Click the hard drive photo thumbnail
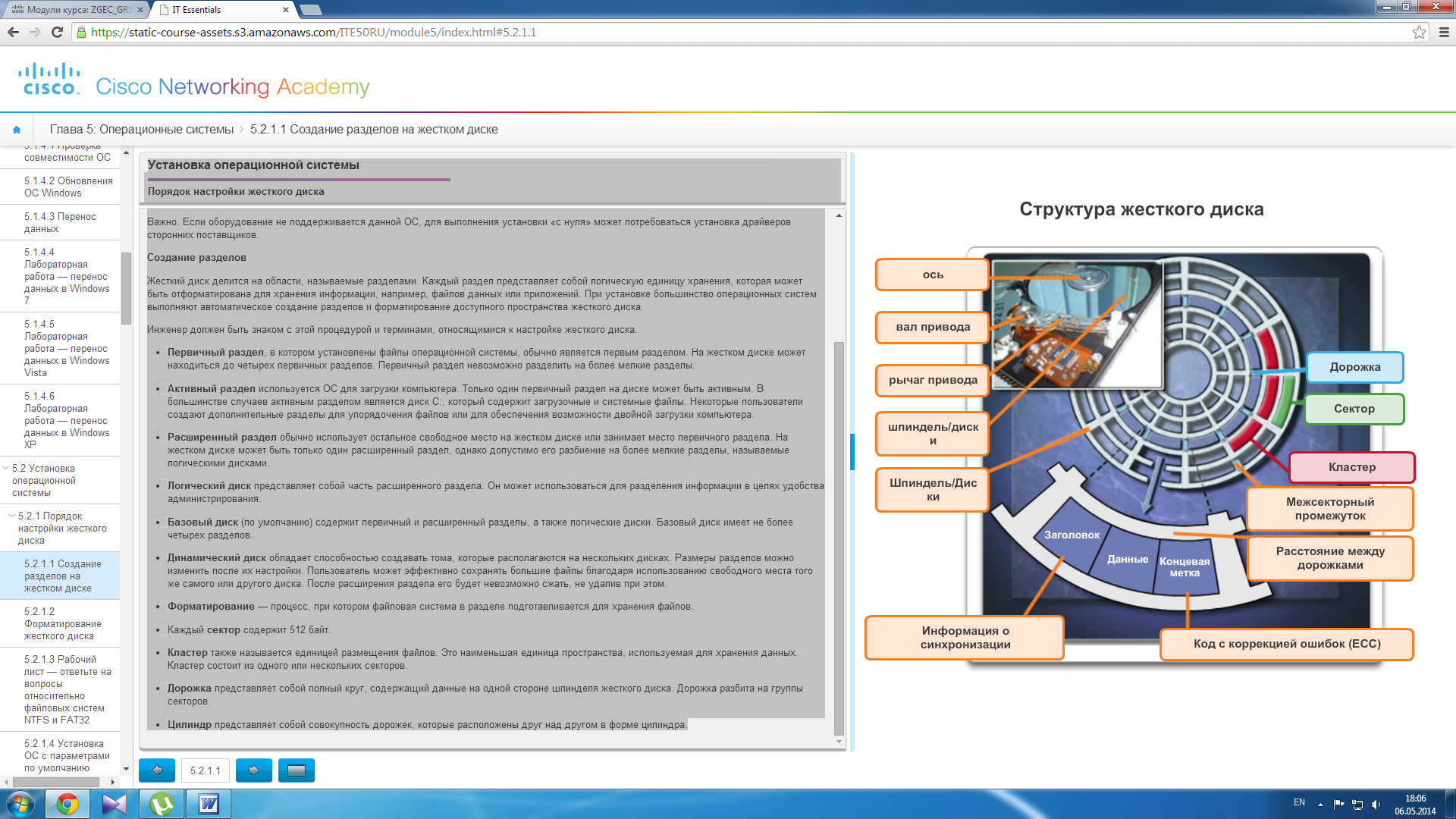1456x819 pixels. click(1077, 325)
